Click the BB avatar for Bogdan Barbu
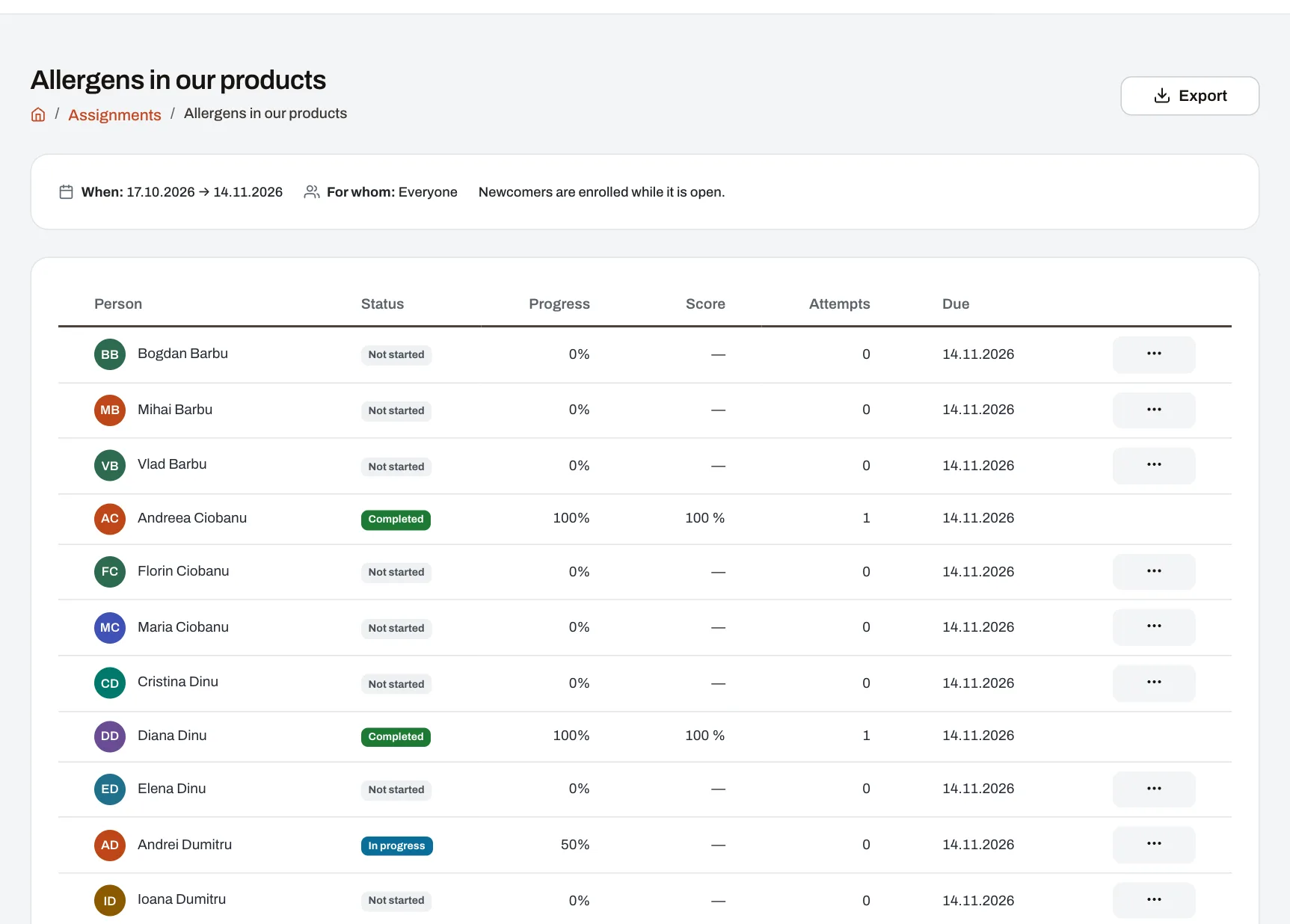Viewport: 1290px width, 924px height. tap(110, 354)
